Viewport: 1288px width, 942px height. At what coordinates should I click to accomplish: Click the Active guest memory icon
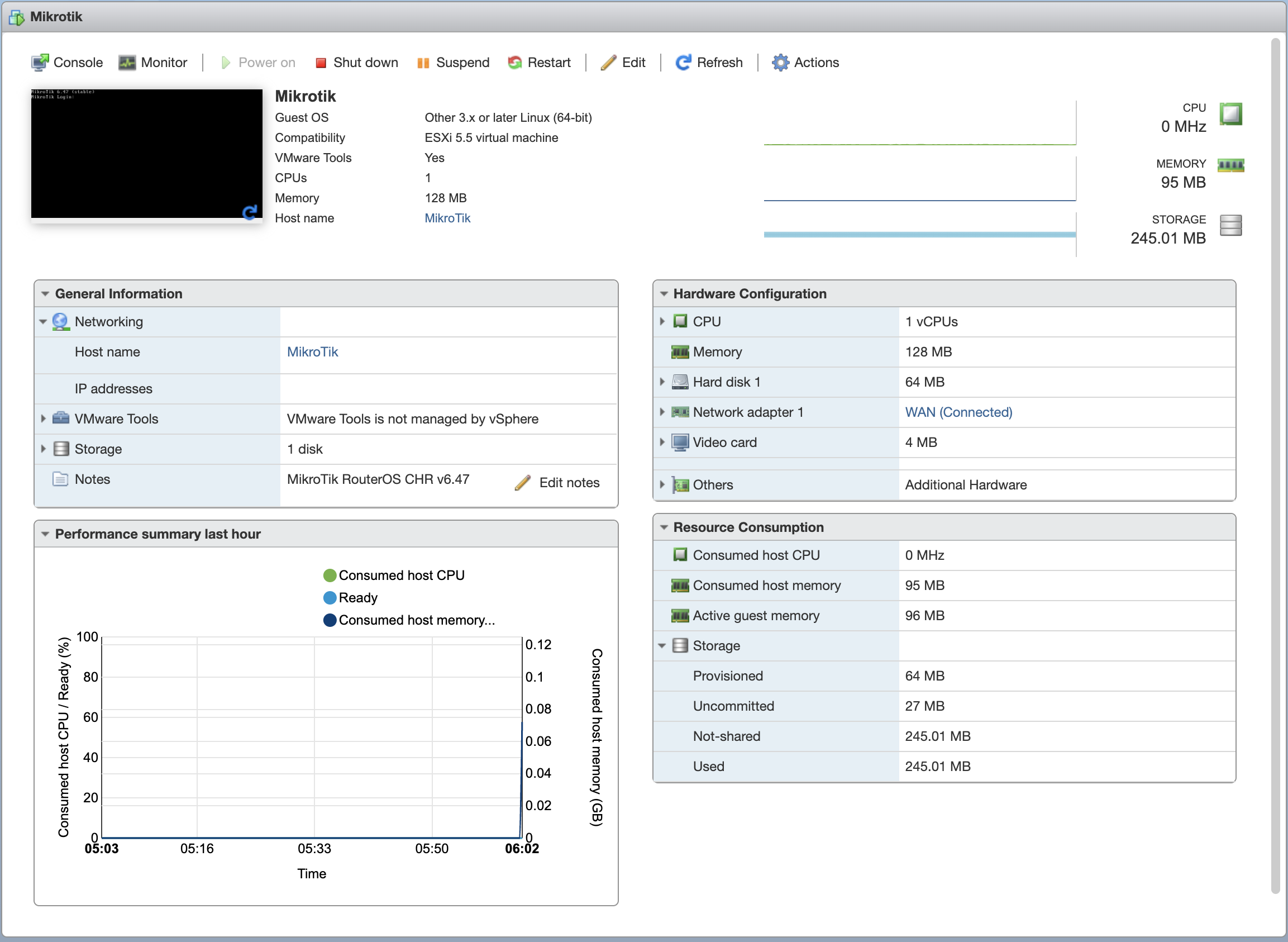680,616
